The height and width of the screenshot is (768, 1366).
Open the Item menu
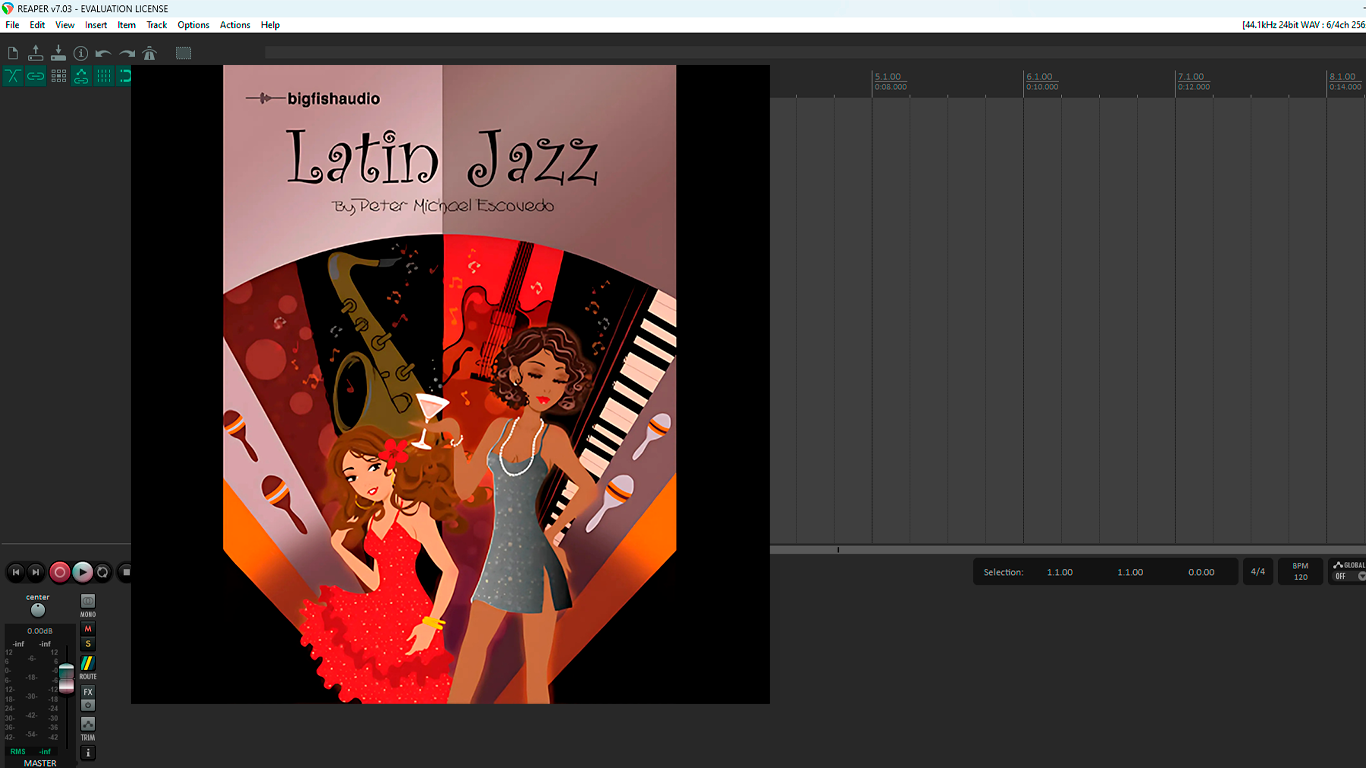coord(127,25)
